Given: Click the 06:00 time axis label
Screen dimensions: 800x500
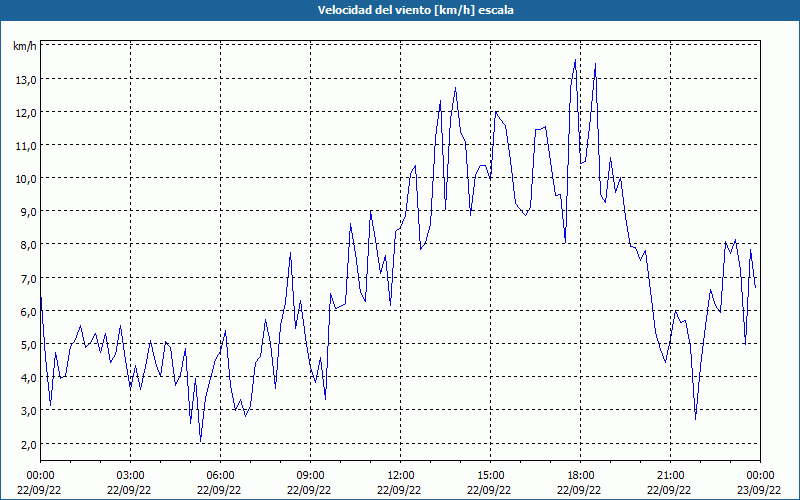Looking at the screenshot, I should [220, 476].
